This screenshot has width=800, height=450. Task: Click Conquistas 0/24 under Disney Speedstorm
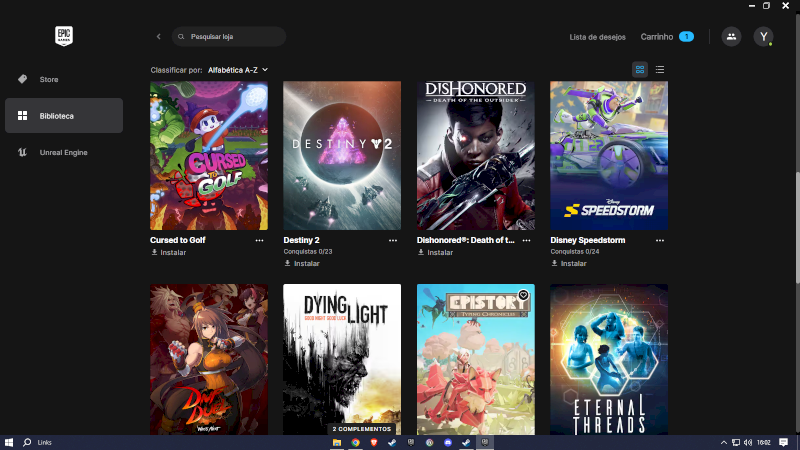(574, 252)
